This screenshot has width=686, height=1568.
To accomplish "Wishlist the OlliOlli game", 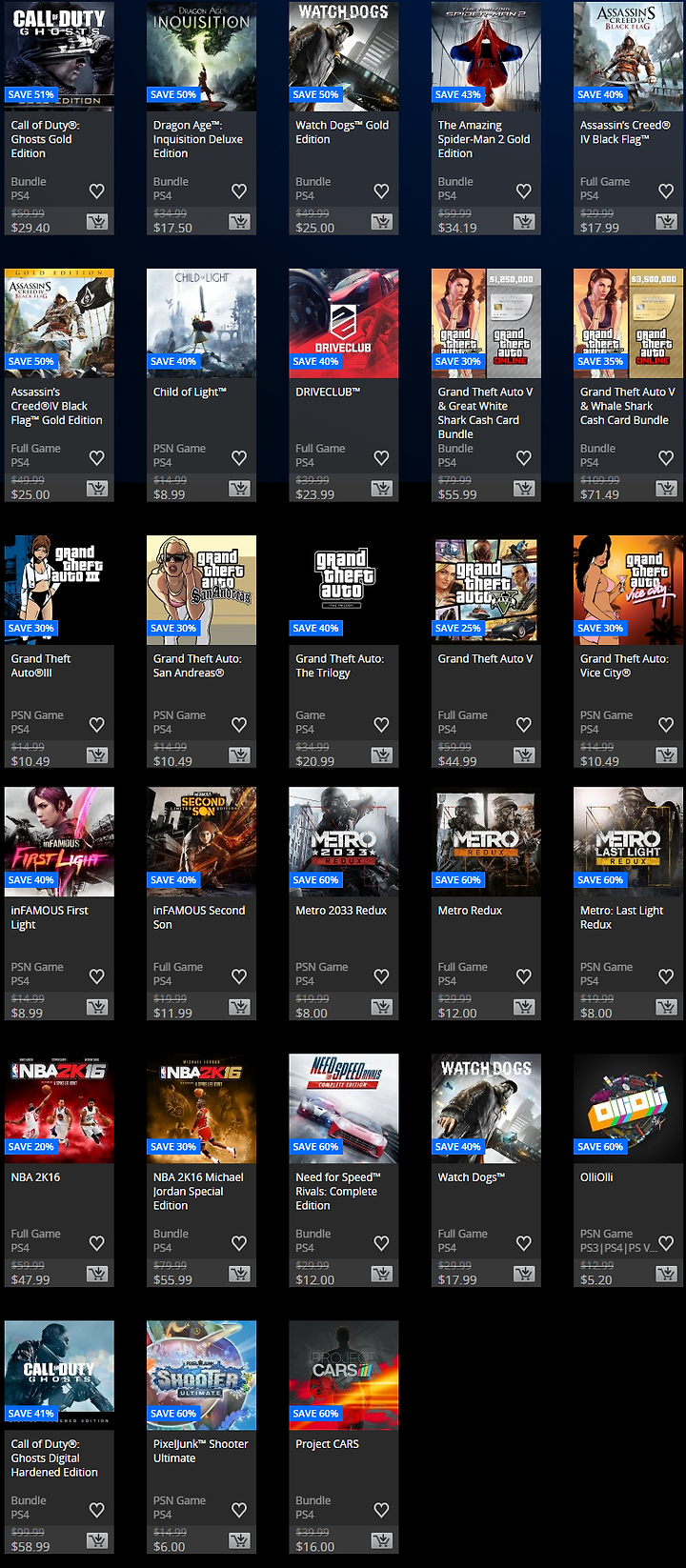I will click(x=666, y=1243).
